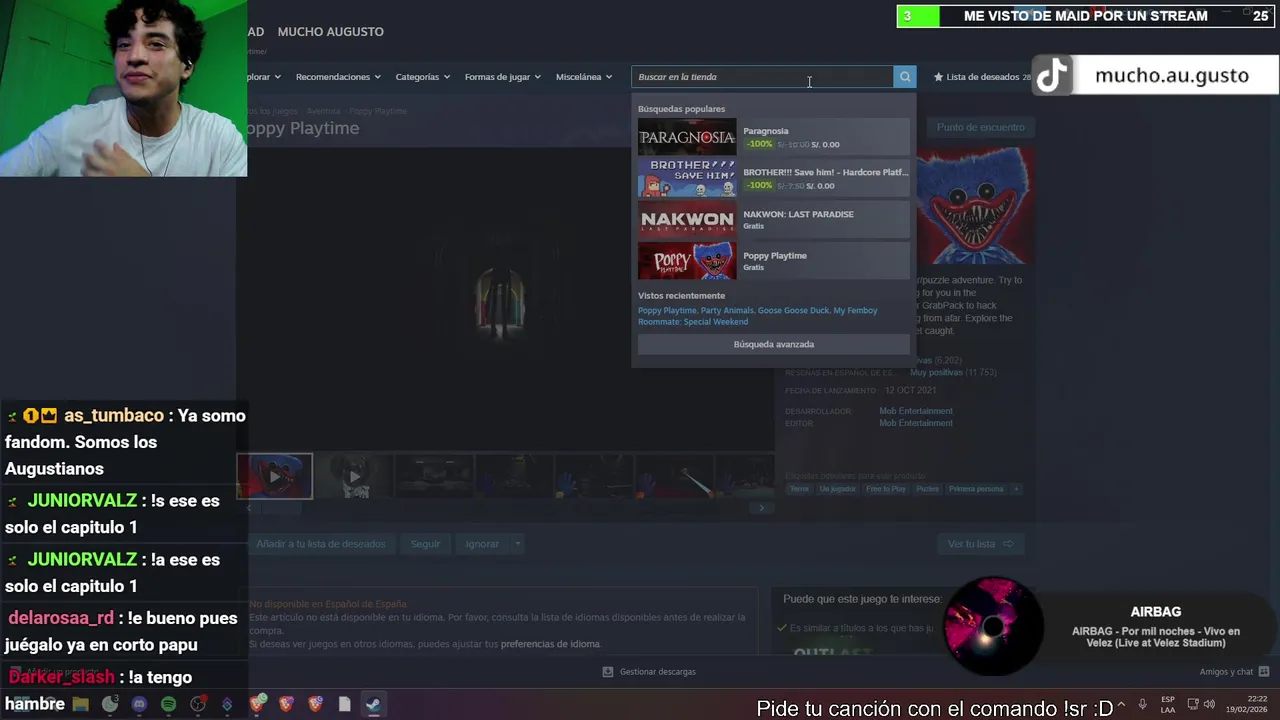Click Ver tu lista button
Image resolution: width=1280 pixels, height=720 pixels.
pos(980,544)
